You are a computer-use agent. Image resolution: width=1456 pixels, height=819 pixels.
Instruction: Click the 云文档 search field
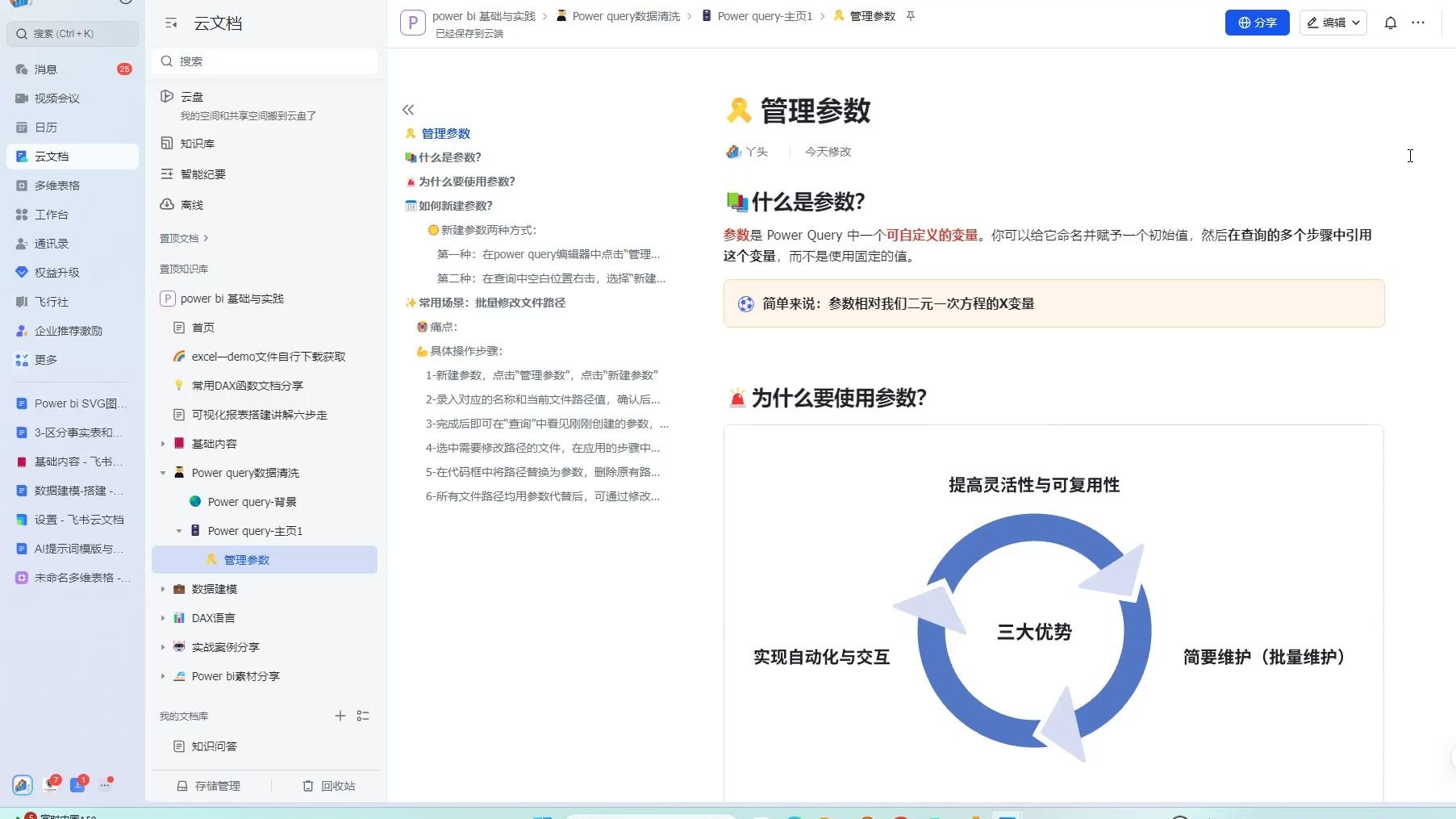point(265,61)
